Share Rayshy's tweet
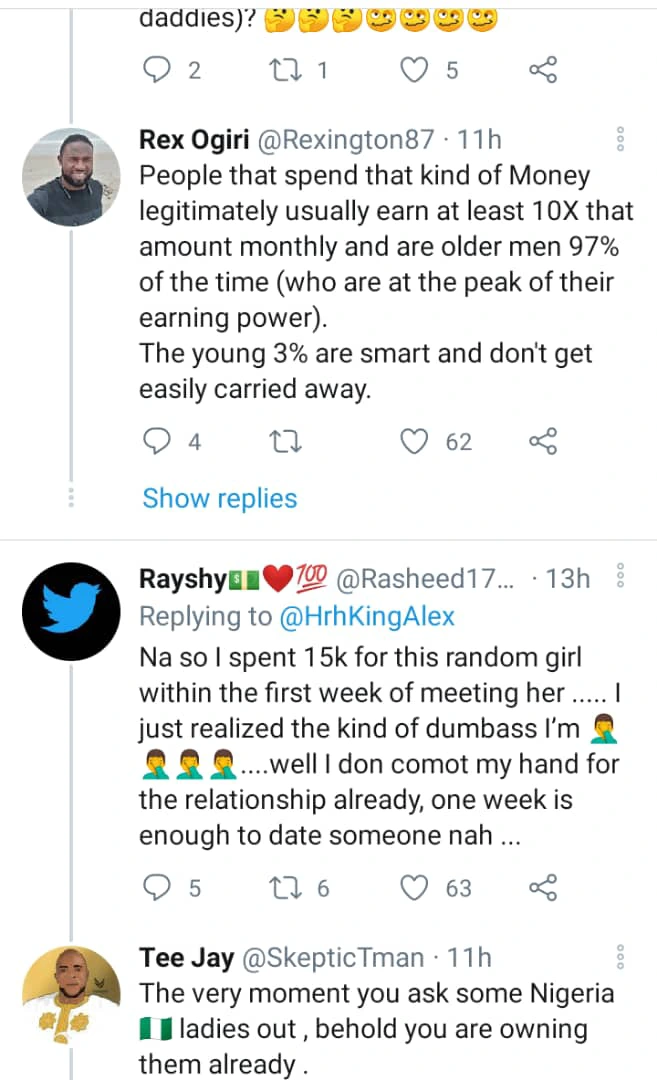The width and height of the screenshot is (657, 1080). tap(541, 888)
